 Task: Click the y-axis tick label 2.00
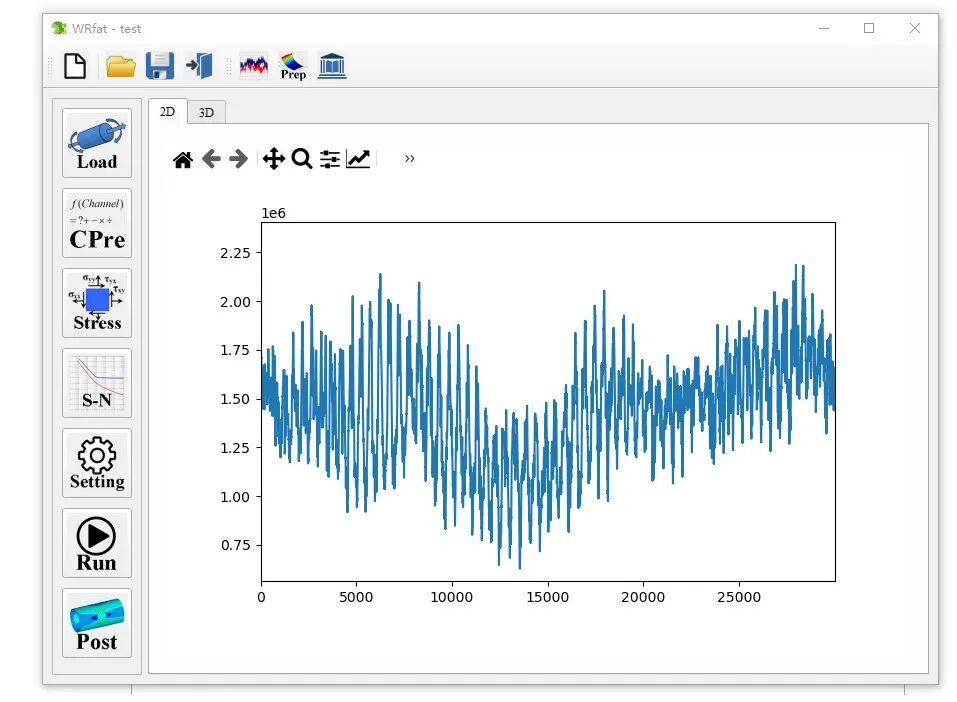[236, 302]
